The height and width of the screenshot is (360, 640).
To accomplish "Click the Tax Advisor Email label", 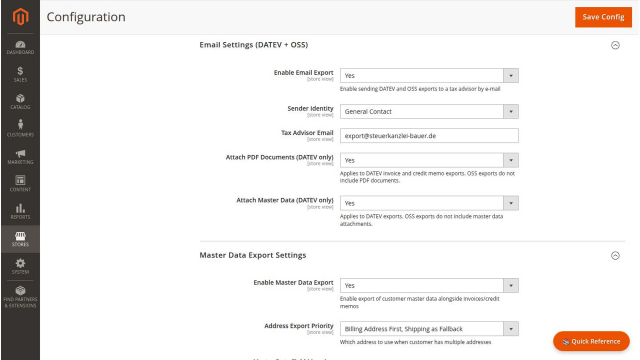I will 307,133.
